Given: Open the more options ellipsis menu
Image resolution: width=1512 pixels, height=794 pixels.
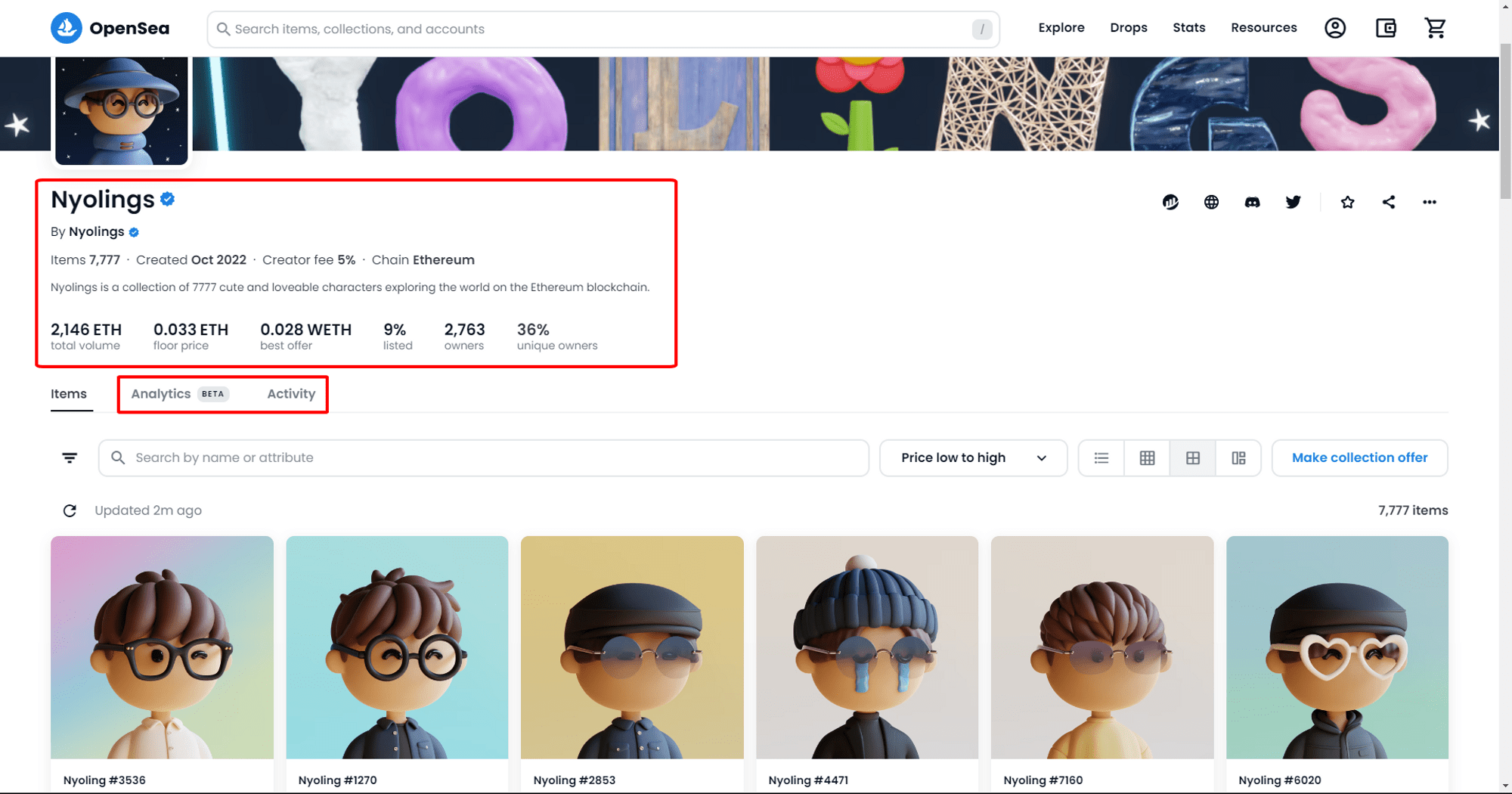Looking at the screenshot, I should click(x=1429, y=202).
